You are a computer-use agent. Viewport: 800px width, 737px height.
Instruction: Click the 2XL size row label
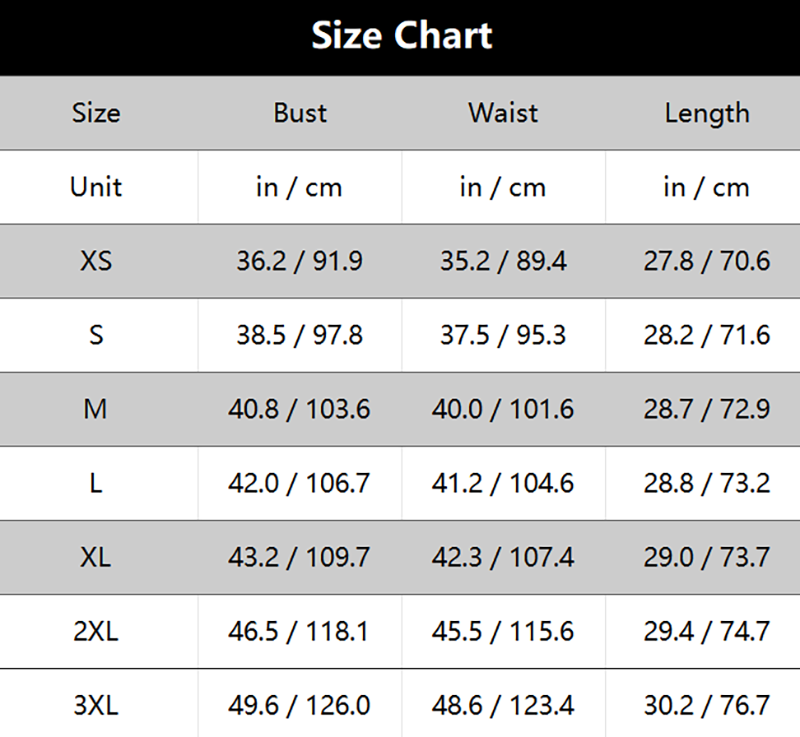96,631
